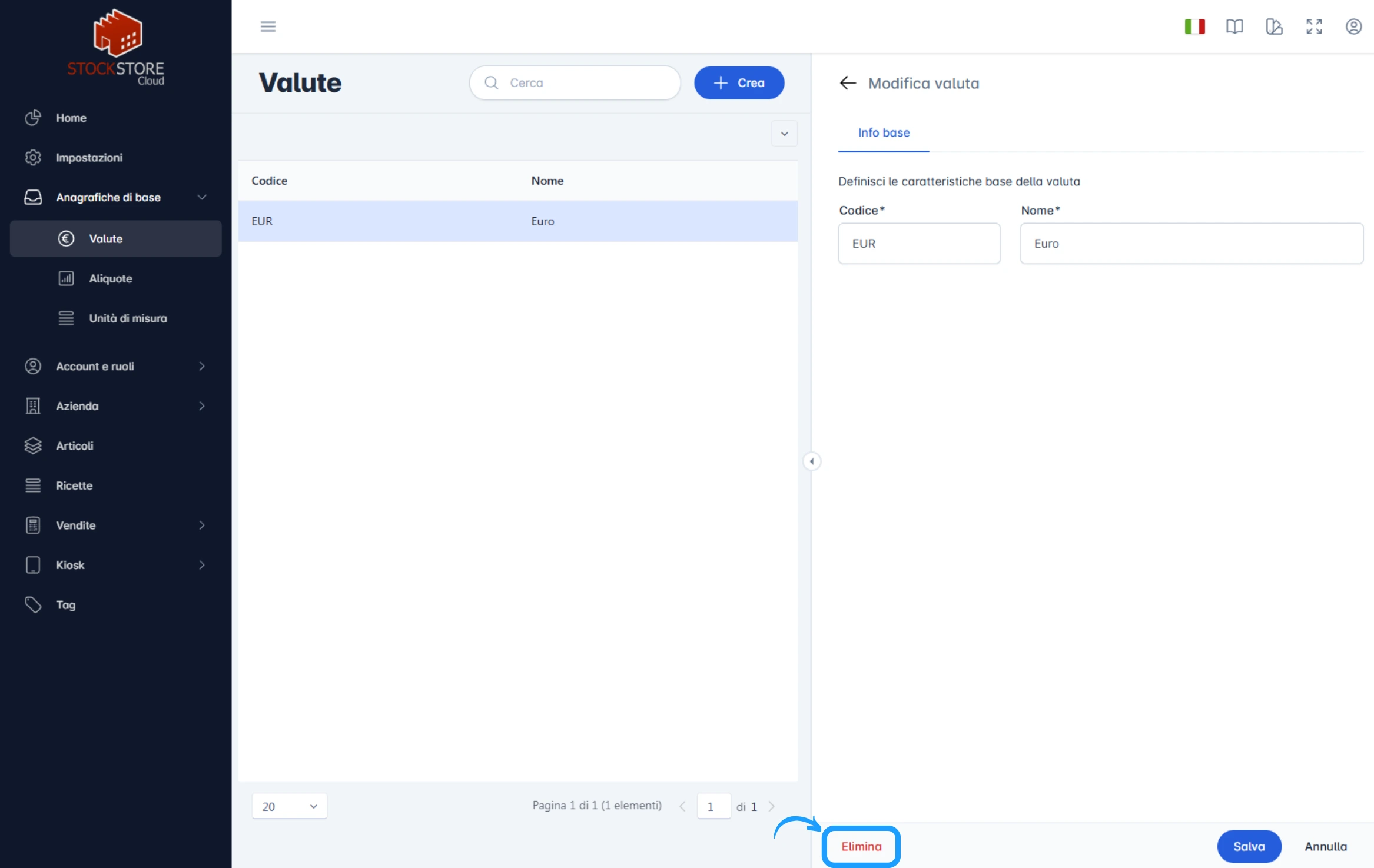The image size is (1374, 868).
Task: Expand Azienda submenu chevron
Action: 202,406
